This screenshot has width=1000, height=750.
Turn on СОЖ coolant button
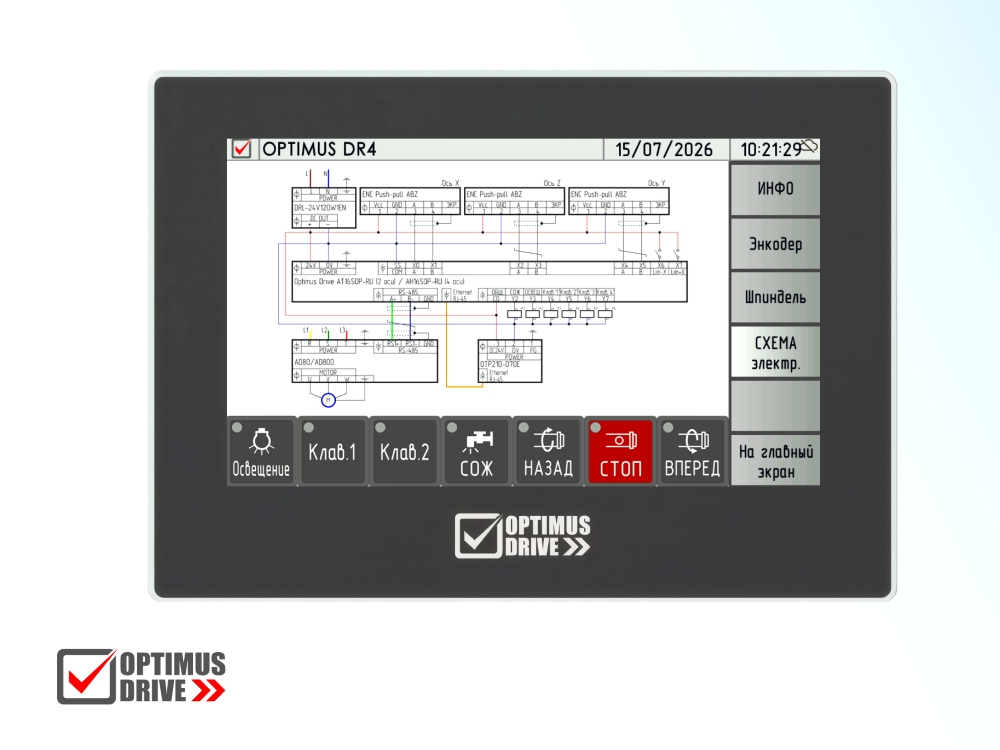coord(476,452)
